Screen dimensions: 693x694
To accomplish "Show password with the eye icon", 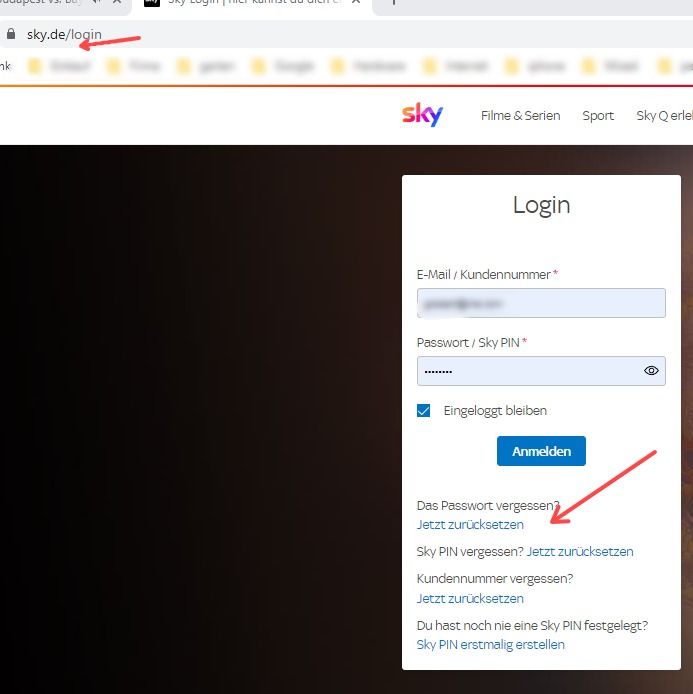I will coord(651,371).
